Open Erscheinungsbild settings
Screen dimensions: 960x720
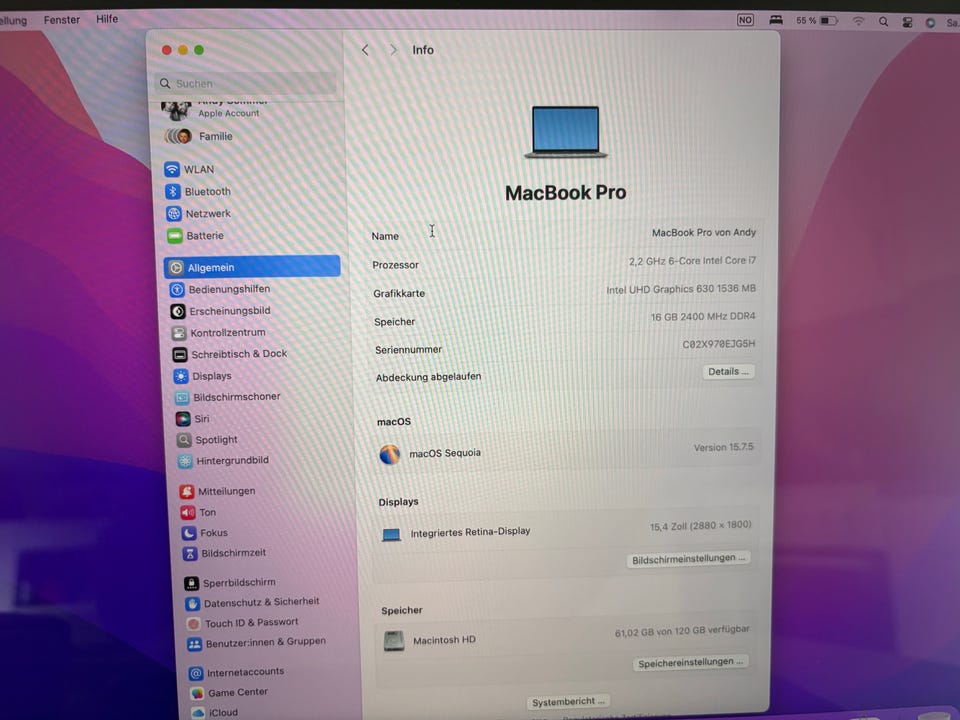[x=220, y=311]
